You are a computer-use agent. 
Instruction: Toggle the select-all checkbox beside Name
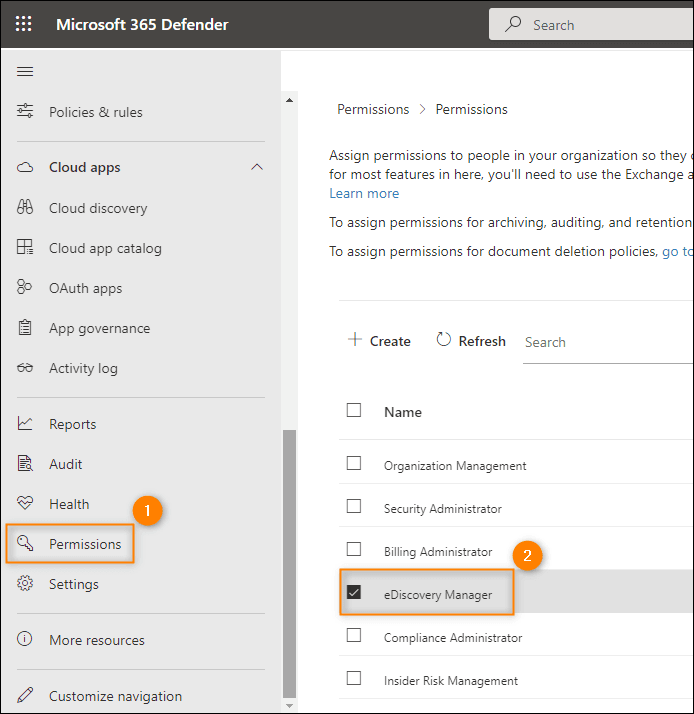(x=354, y=410)
